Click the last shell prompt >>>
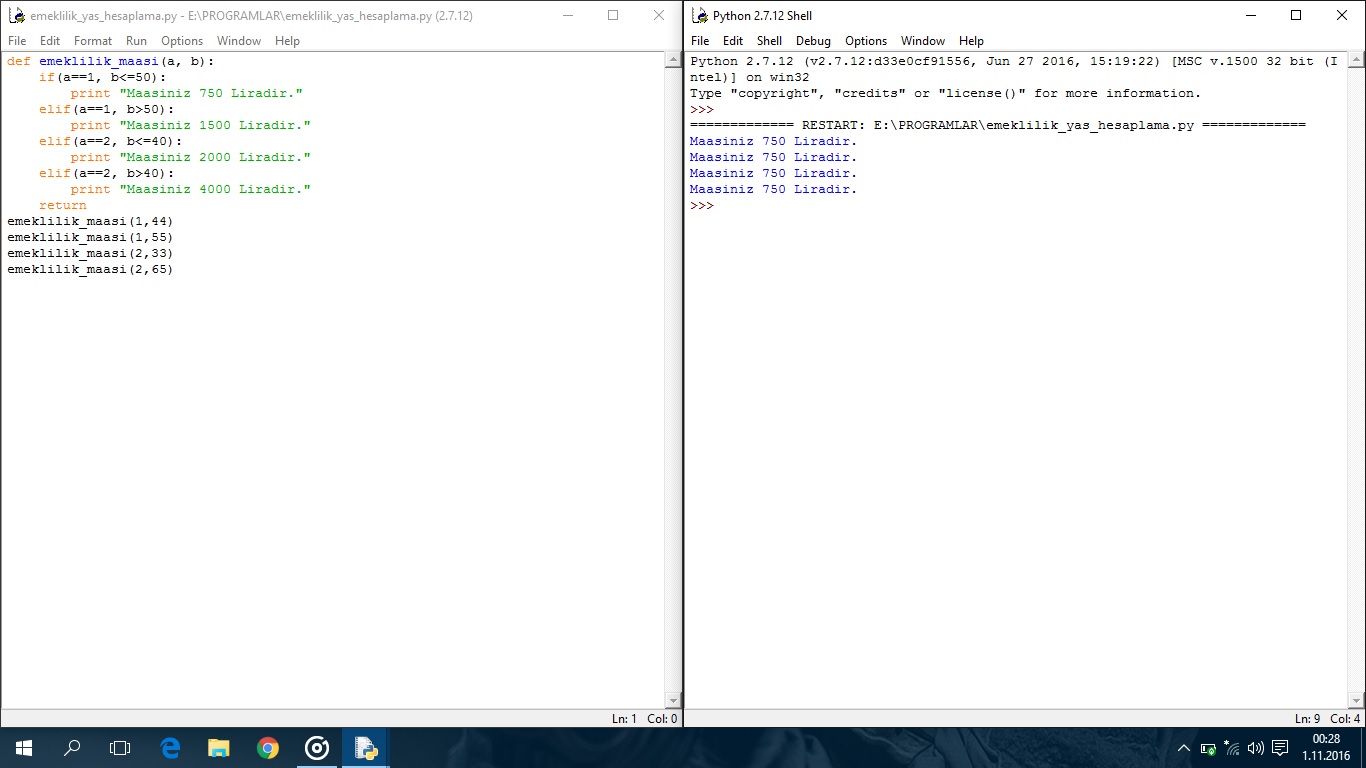This screenshot has width=1366, height=768. [702, 205]
